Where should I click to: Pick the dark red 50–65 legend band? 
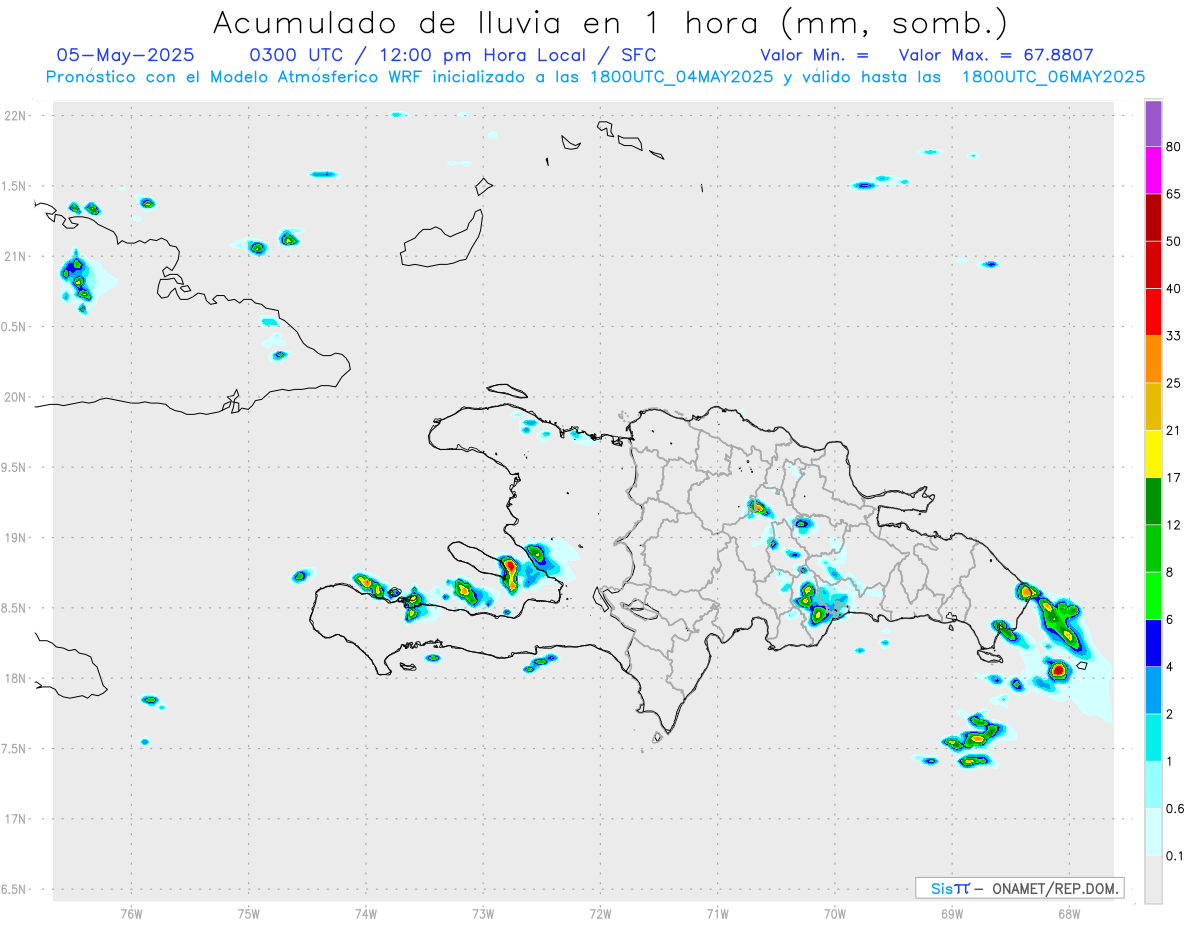[x=1153, y=218]
